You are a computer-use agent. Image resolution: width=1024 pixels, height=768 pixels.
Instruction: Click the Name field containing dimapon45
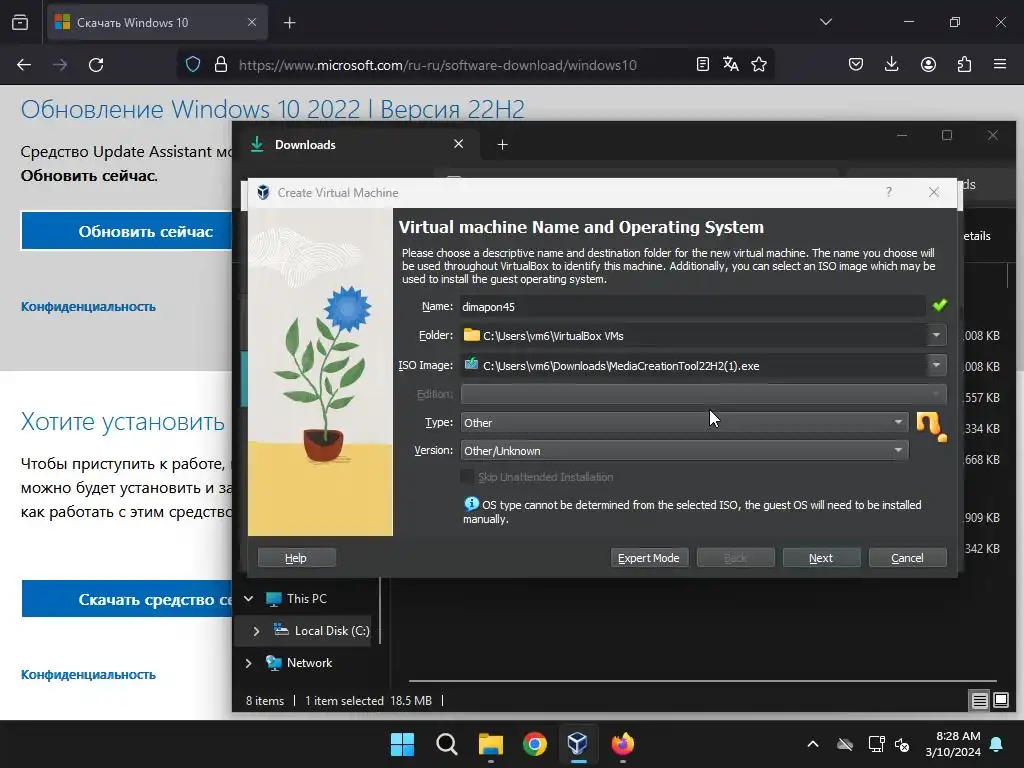pos(693,306)
